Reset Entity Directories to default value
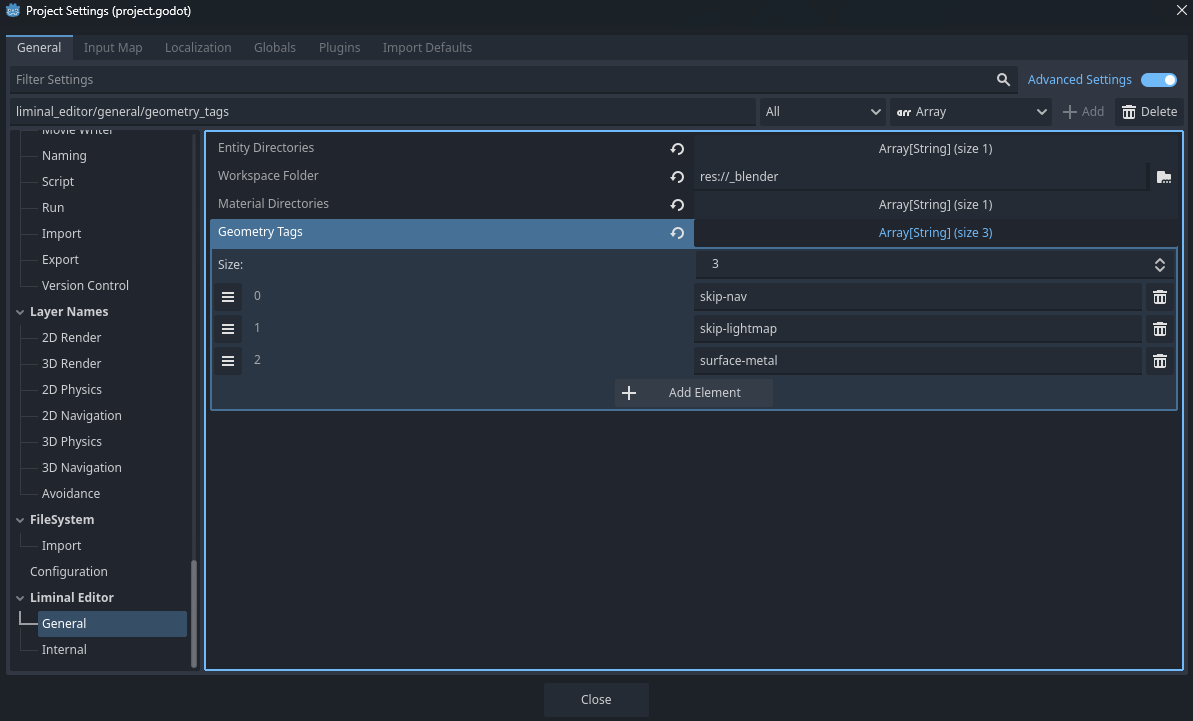Screen dimensions: 1193x721 coord(677,149)
